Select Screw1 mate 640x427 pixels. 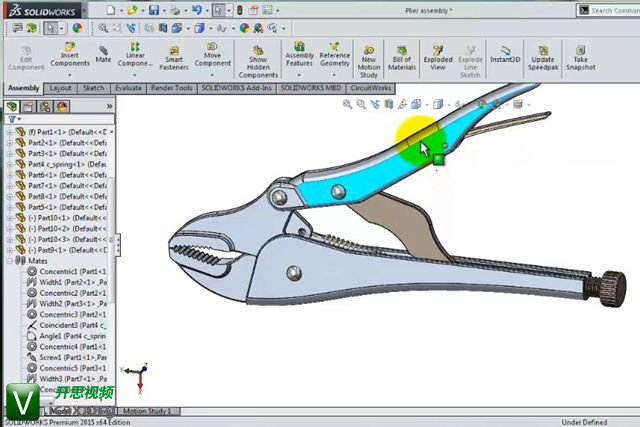[67, 357]
